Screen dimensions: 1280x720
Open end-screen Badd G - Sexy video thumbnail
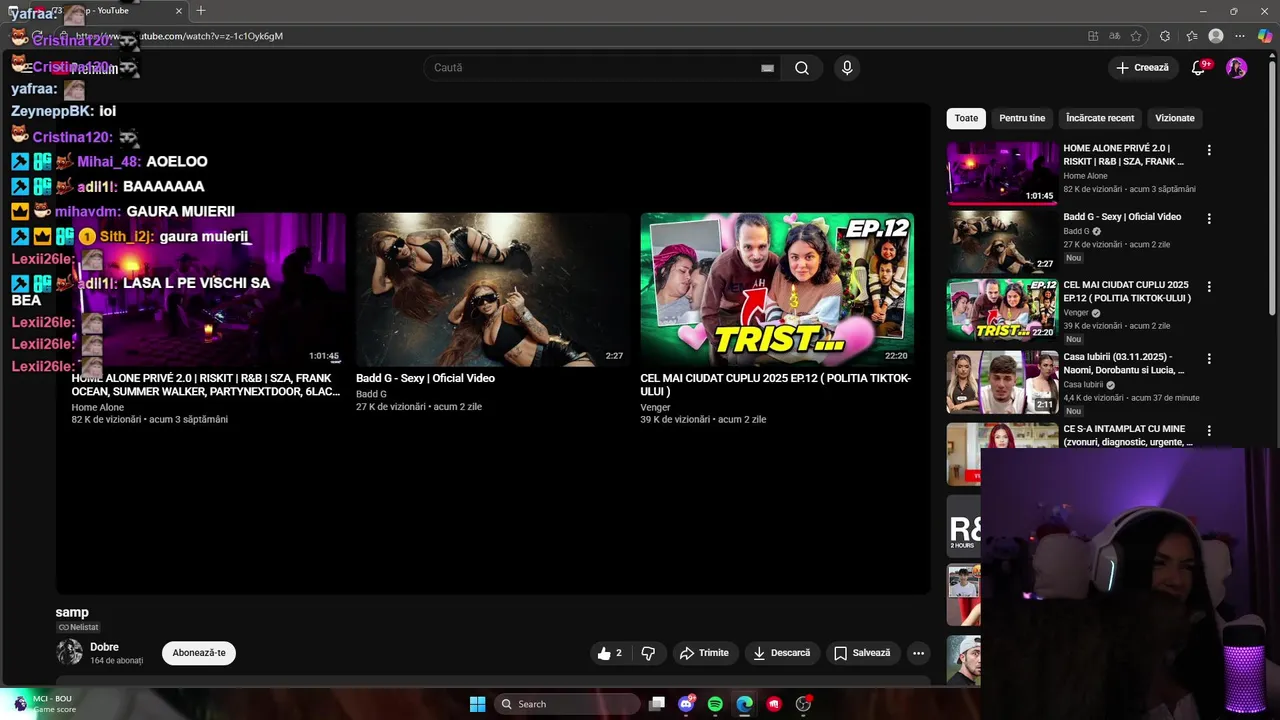pyautogui.click(x=493, y=289)
